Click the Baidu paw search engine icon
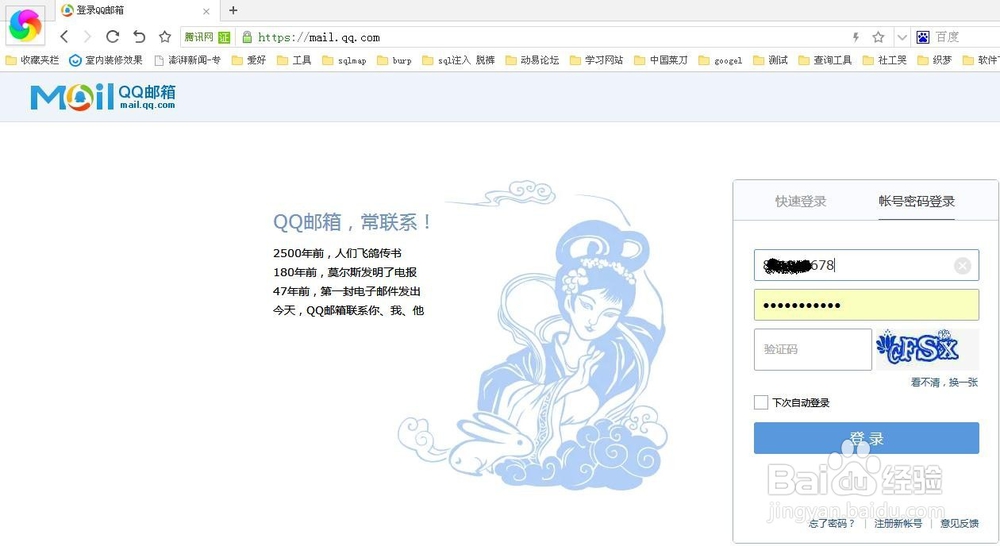 click(x=923, y=37)
